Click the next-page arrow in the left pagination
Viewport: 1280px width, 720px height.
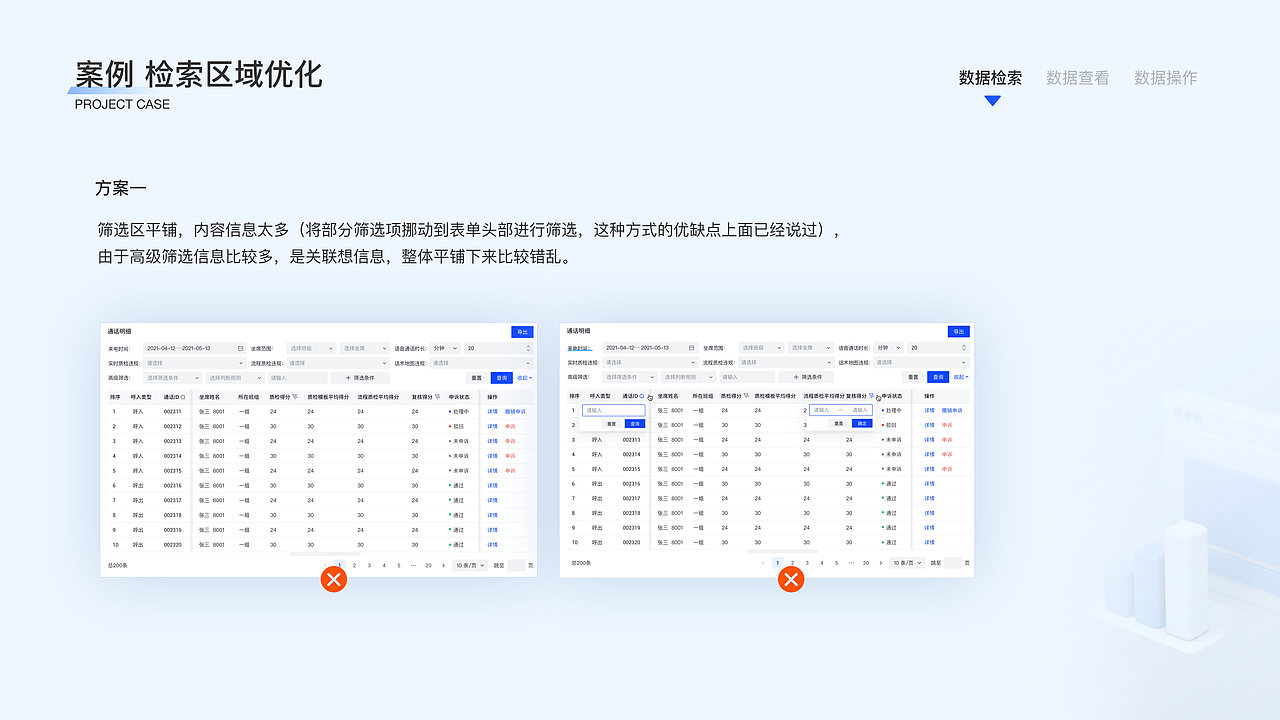point(443,565)
